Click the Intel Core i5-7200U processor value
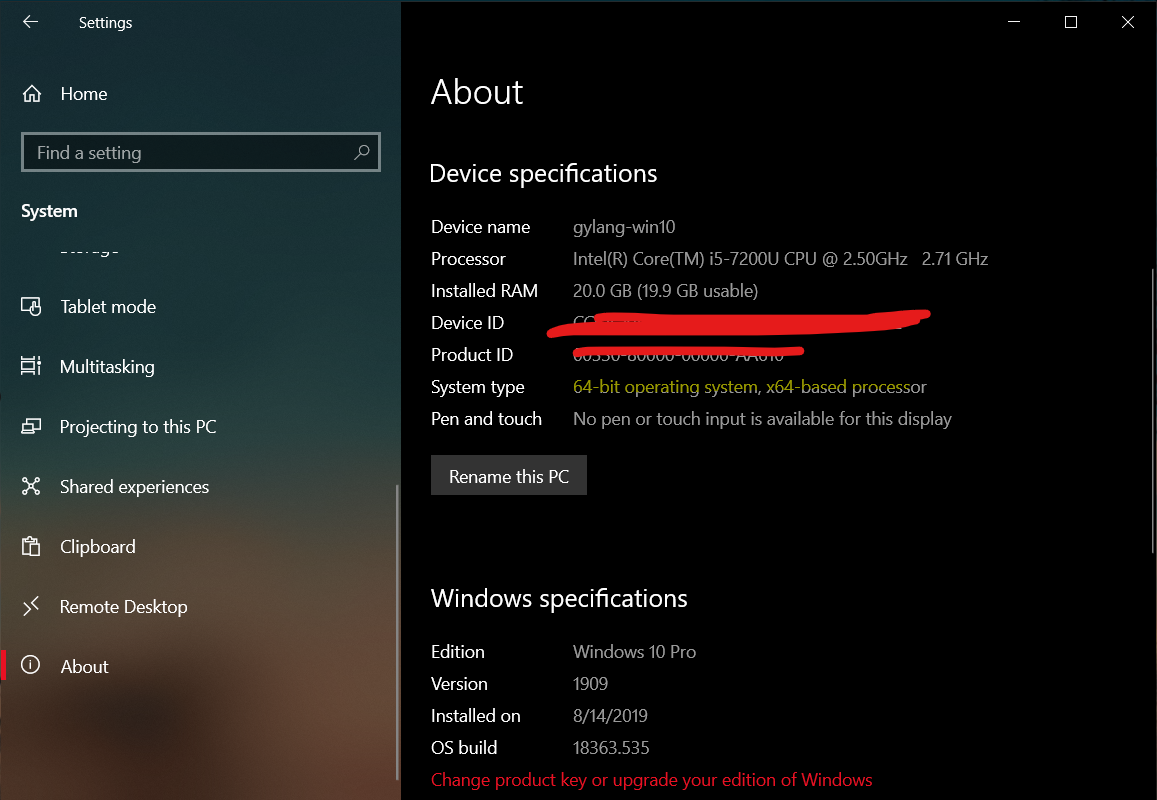1157x800 pixels. click(x=781, y=259)
